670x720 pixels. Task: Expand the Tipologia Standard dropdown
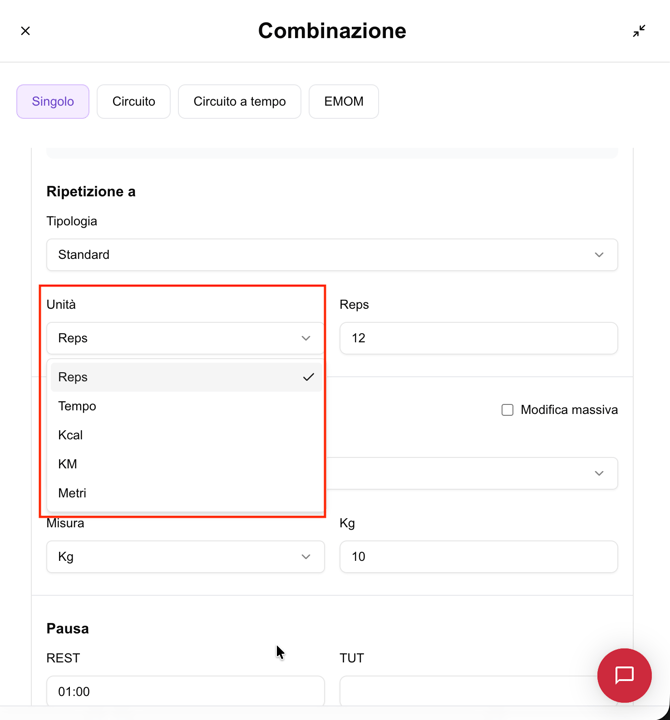point(332,255)
